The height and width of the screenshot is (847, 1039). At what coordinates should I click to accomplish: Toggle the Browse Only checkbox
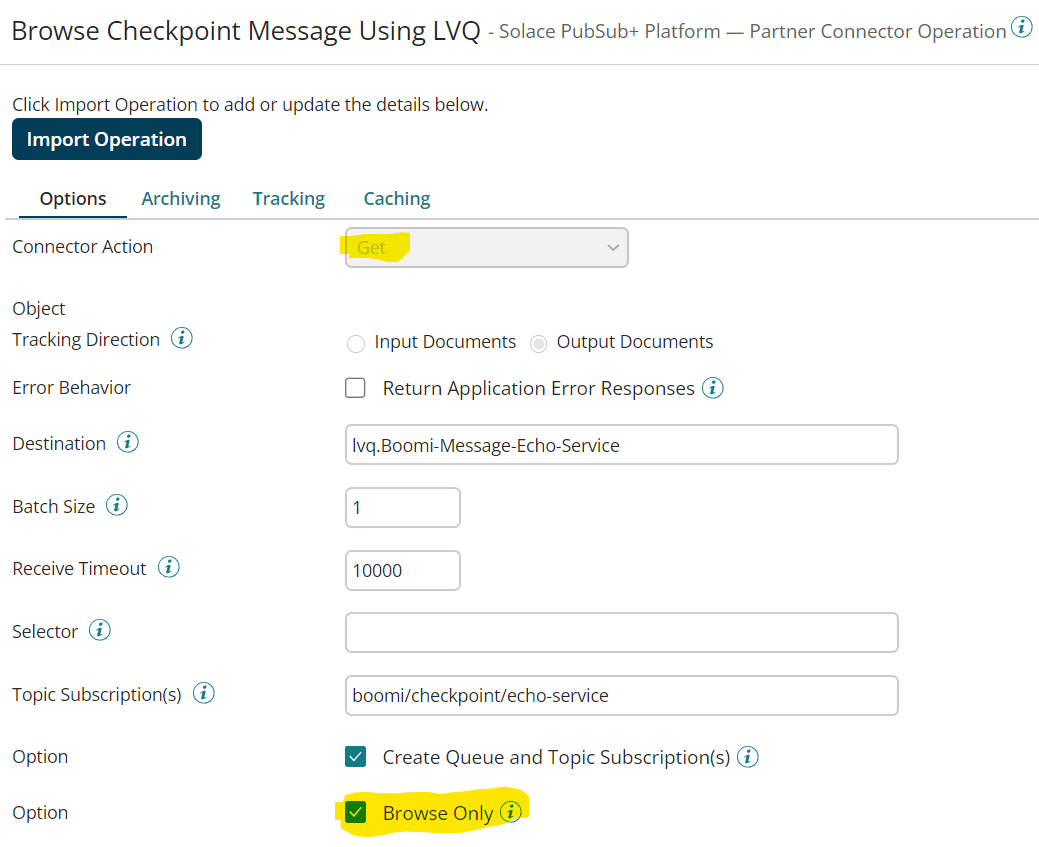click(355, 812)
